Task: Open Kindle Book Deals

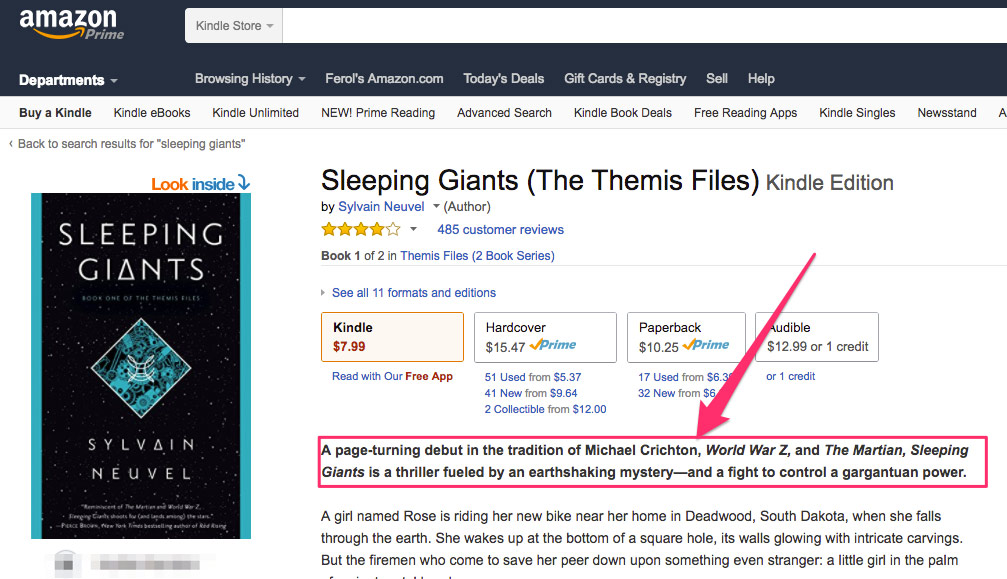Action: tap(623, 113)
